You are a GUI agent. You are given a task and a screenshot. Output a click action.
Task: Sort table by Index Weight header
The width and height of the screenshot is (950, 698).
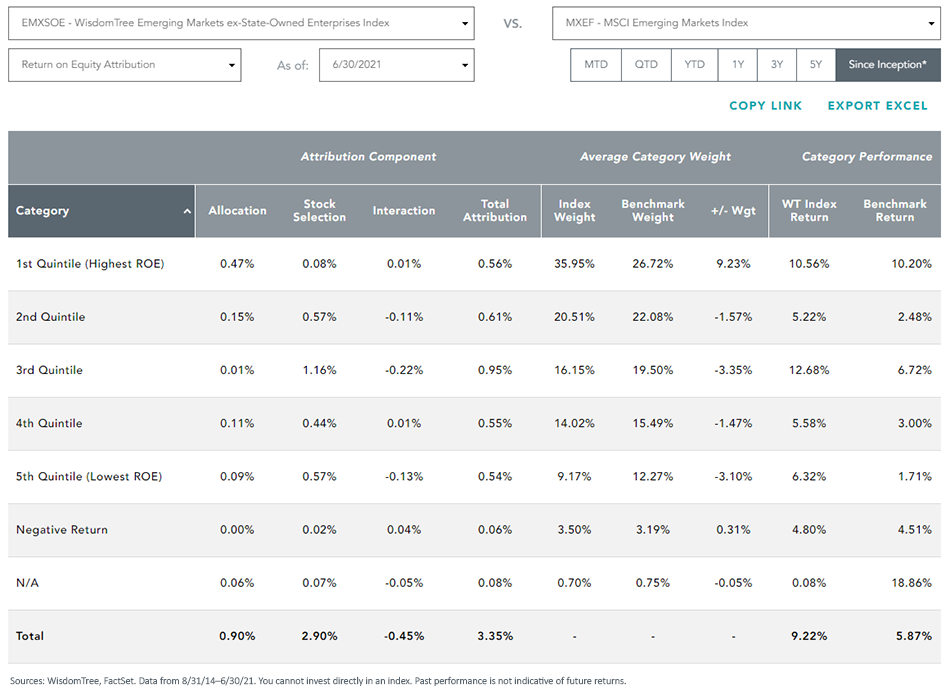coord(574,211)
